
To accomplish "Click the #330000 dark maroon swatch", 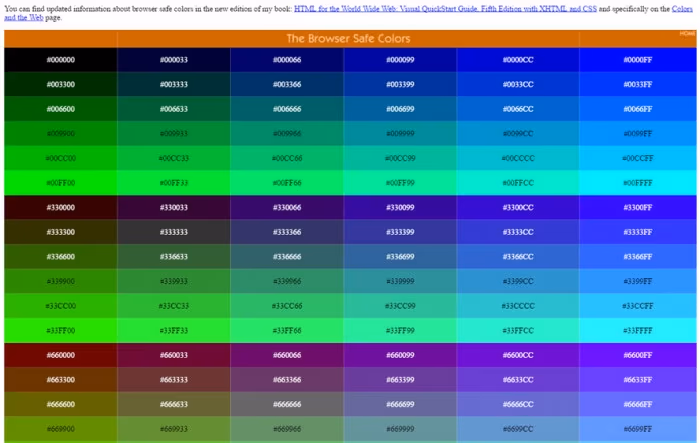I will (x=61, y=207).
